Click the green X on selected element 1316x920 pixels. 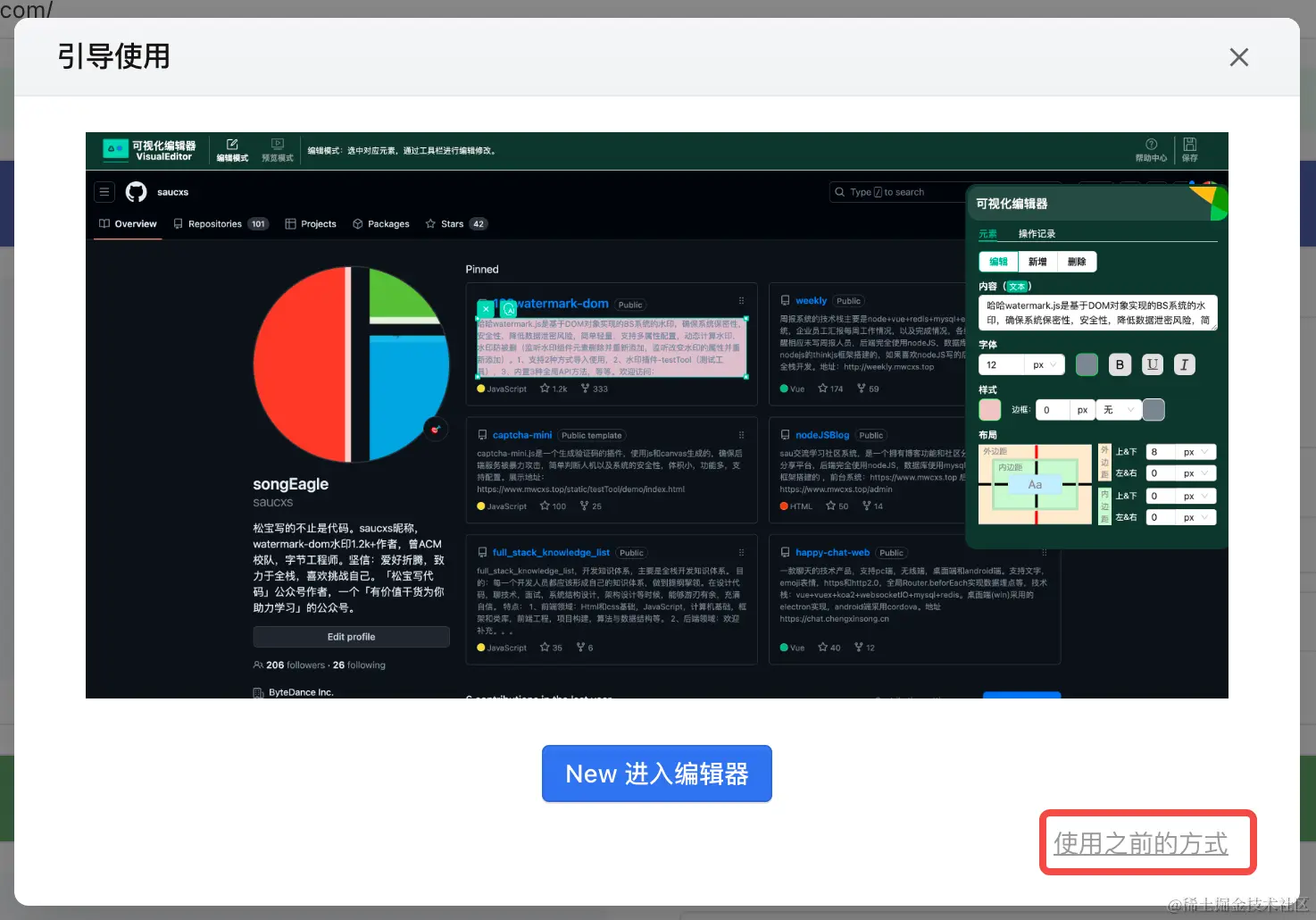[x=486, y=309]
